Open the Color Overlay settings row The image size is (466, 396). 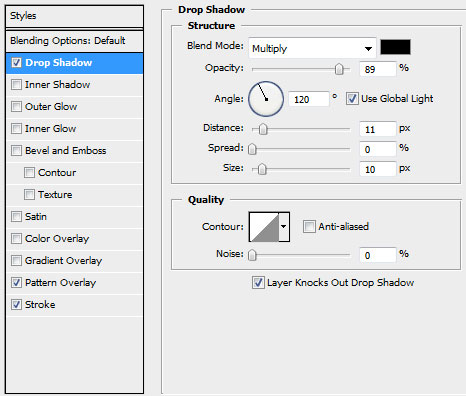tap(74, 239)
